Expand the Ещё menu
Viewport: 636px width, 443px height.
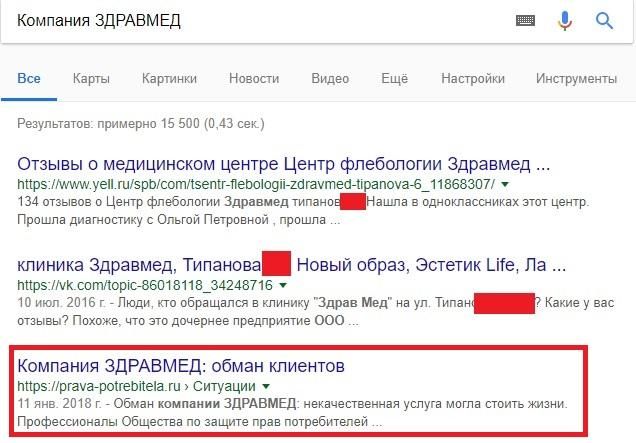pos(394,78)
